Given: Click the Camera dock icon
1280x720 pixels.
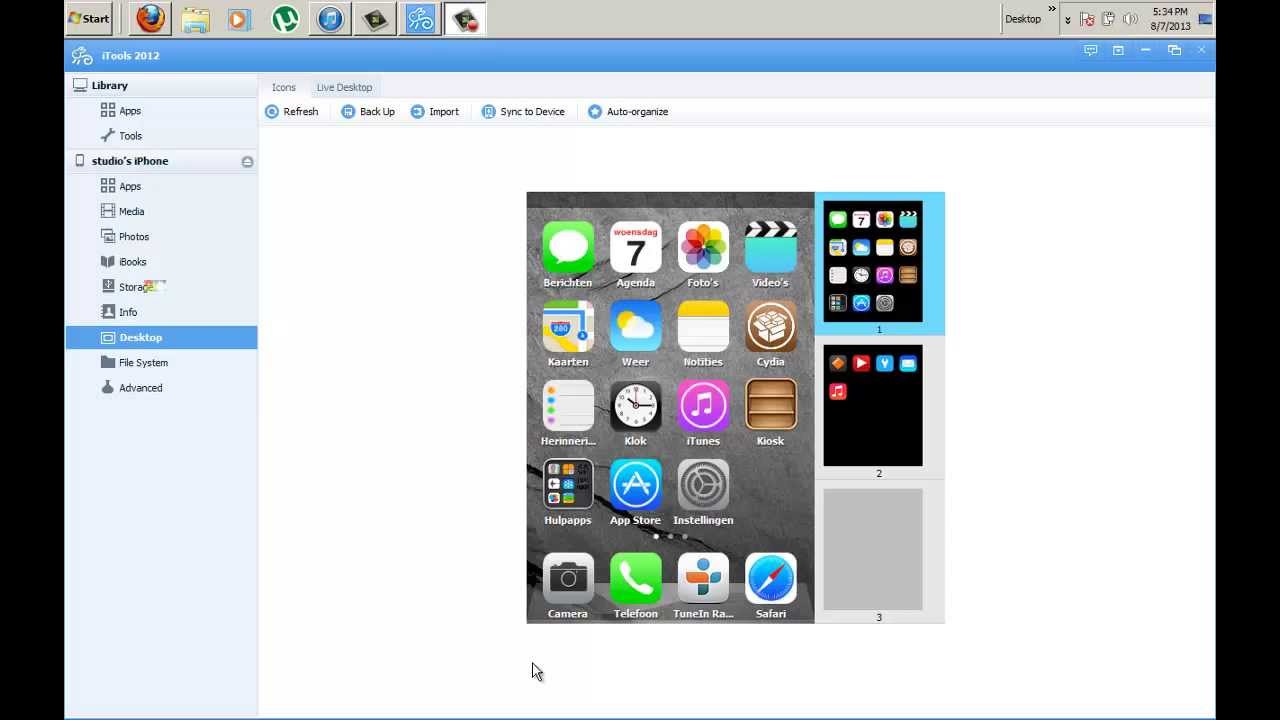Looking at the screenshot, I should tap(568, 578).
